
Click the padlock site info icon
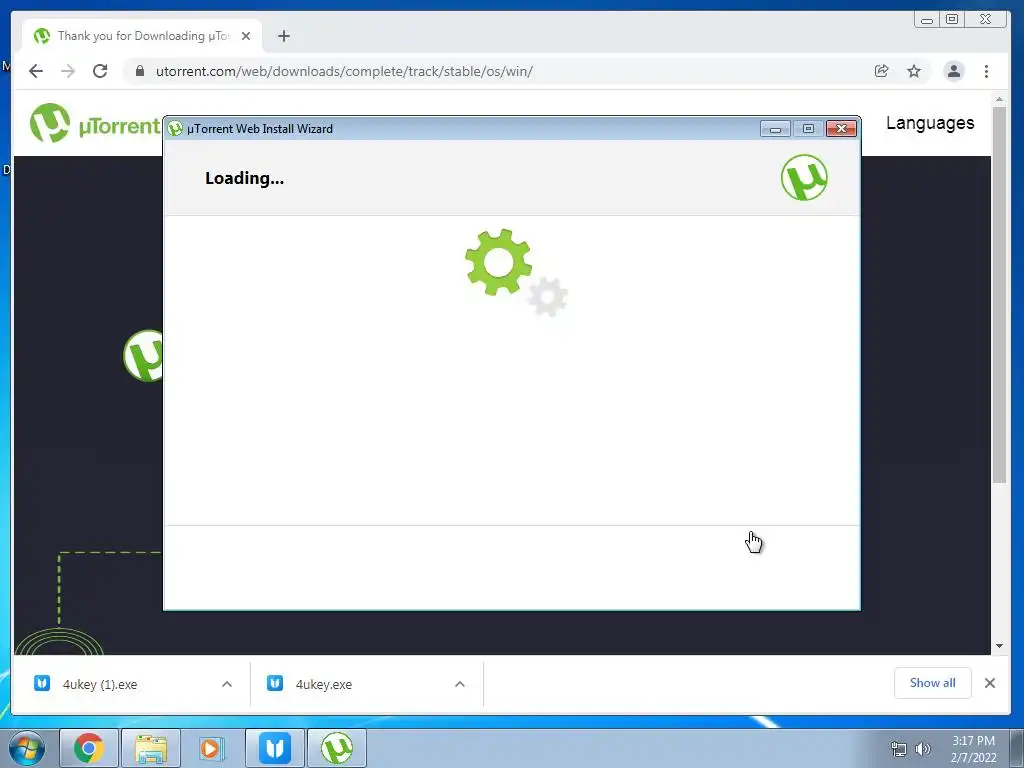[139, 71]
